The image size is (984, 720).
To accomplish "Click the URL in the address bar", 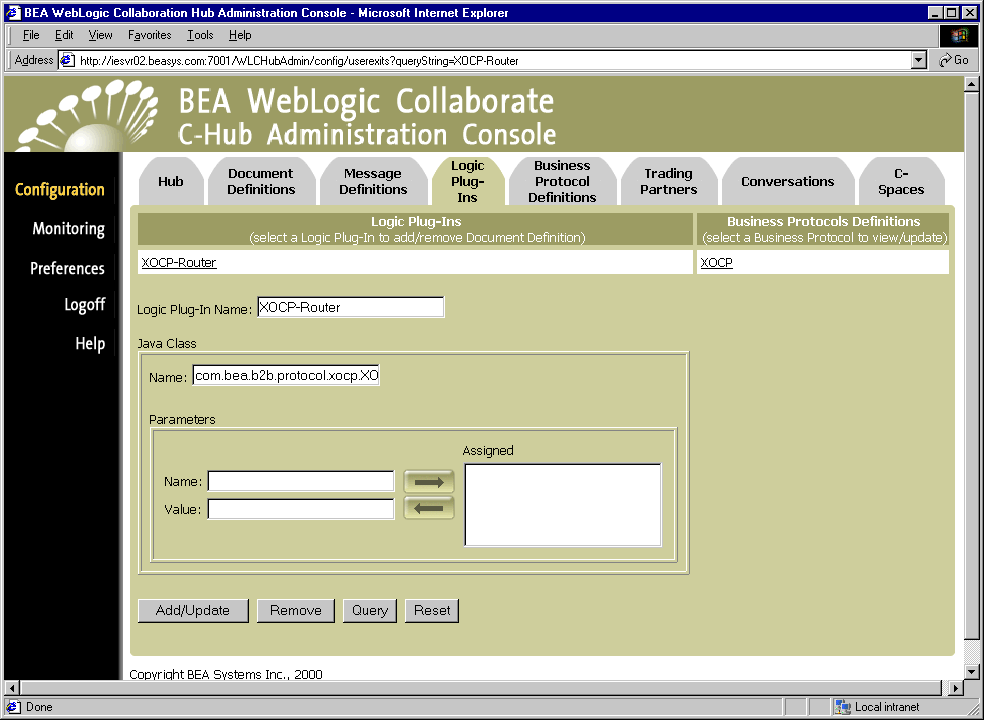I will [299, 61].
